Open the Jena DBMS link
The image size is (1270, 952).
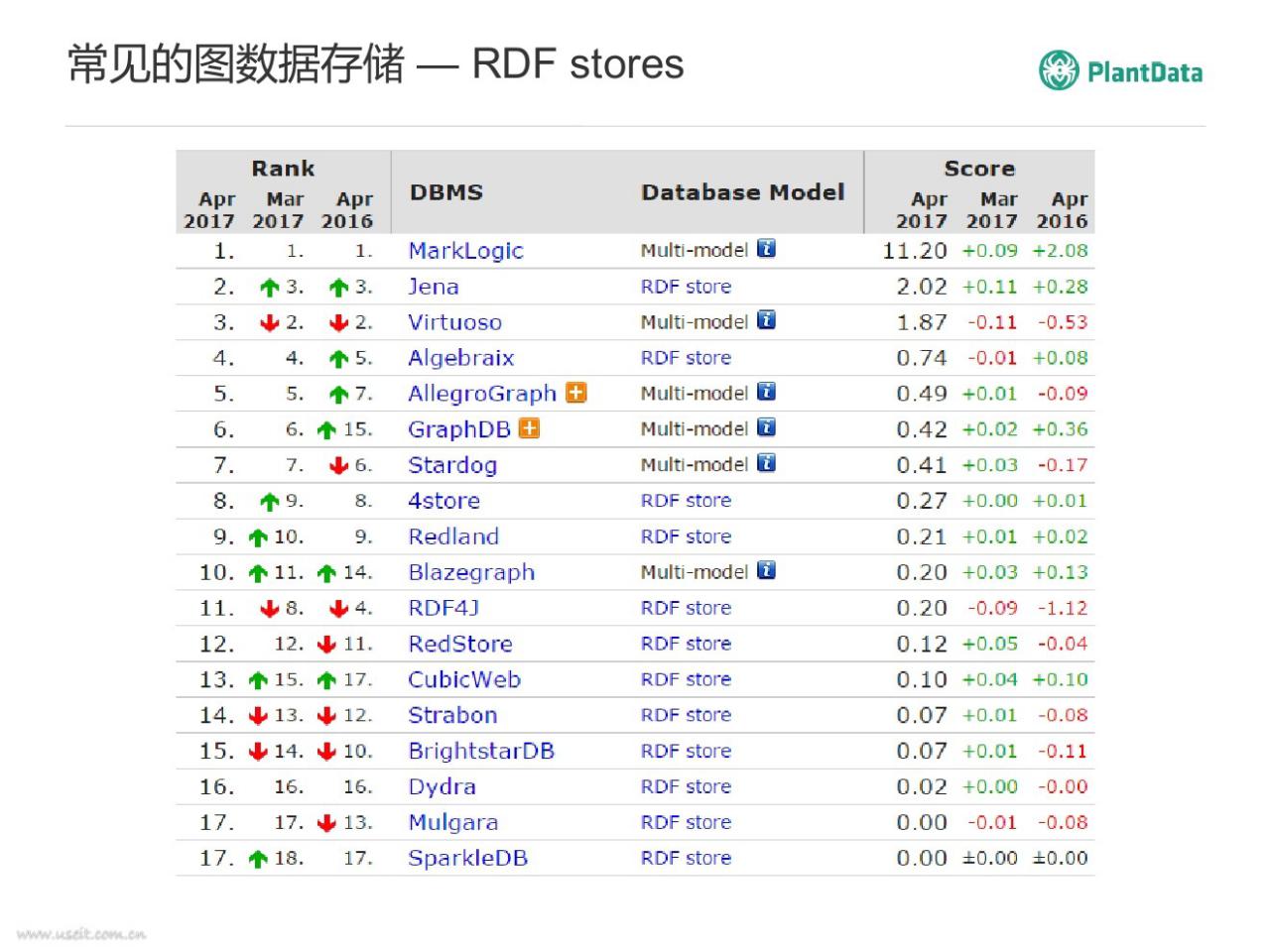click(434, 287)
